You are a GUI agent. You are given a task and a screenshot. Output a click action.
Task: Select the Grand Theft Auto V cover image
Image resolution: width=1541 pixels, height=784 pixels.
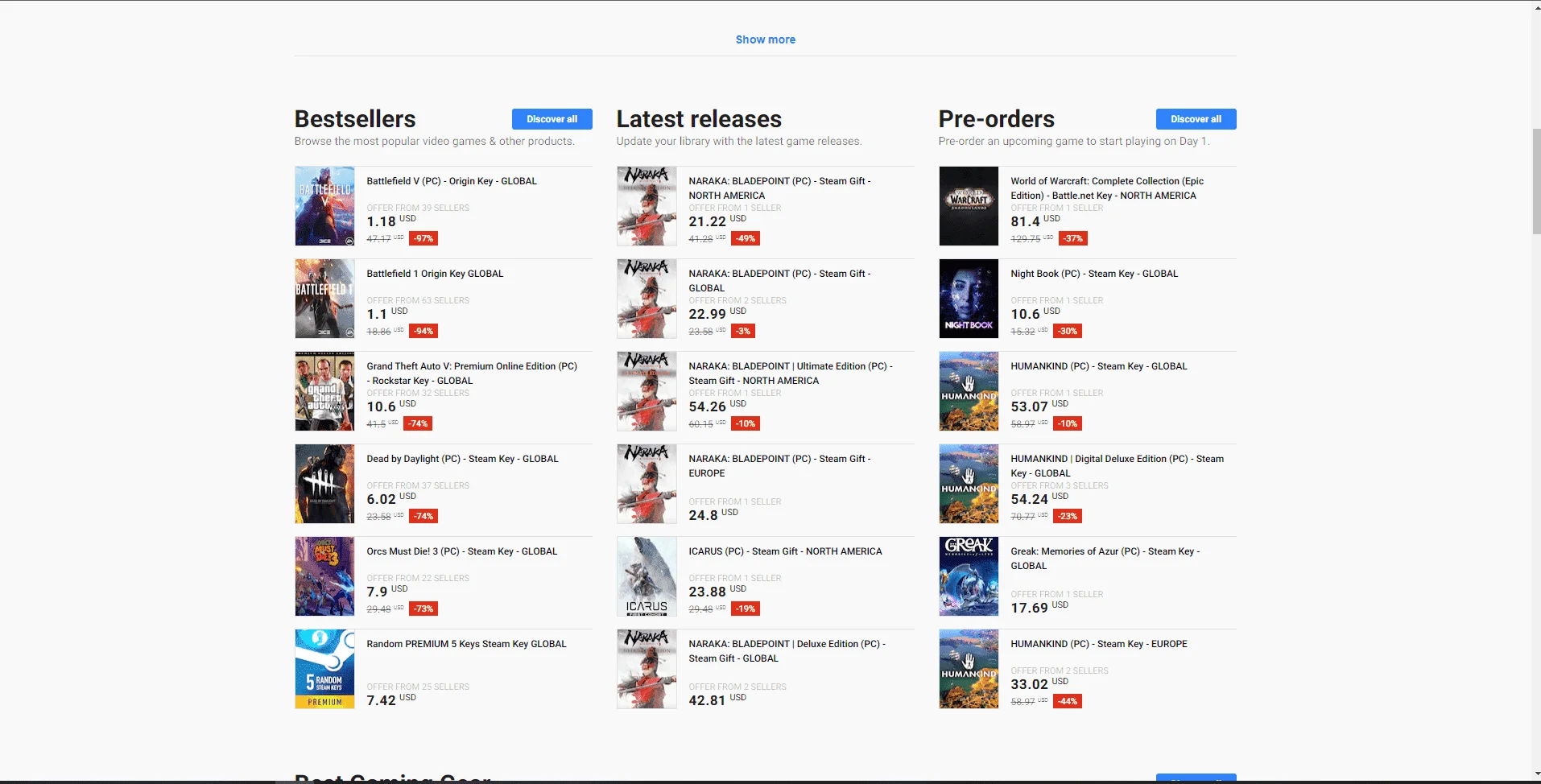(324, 391)
